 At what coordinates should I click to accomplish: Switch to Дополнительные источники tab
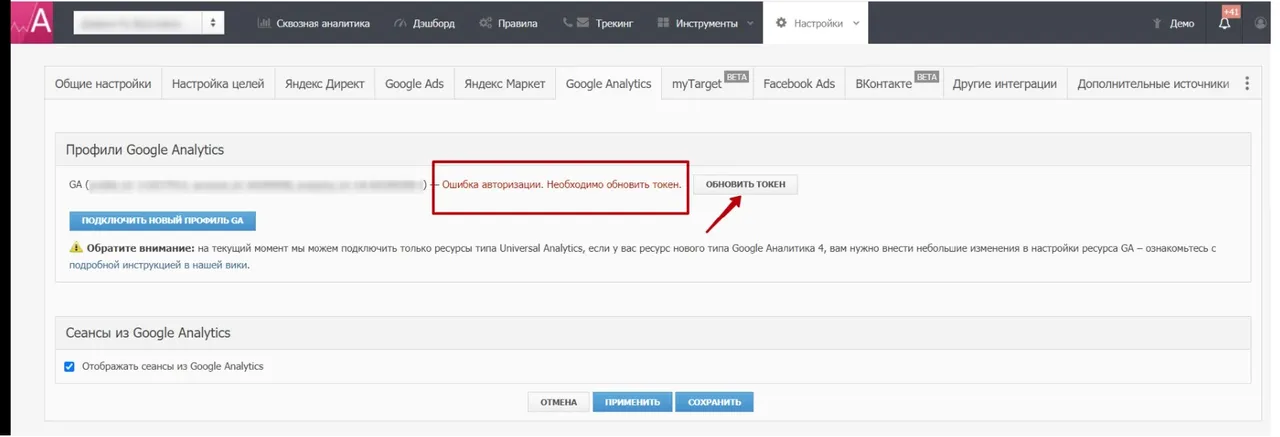(x=1152, y=84)
